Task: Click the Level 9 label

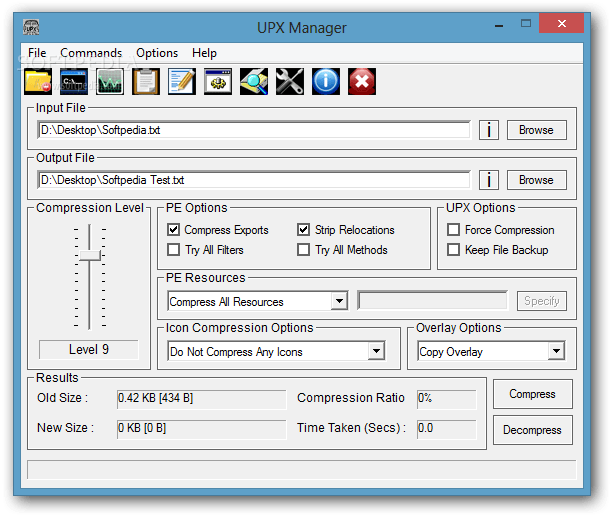Action: (x=89, y=350)
